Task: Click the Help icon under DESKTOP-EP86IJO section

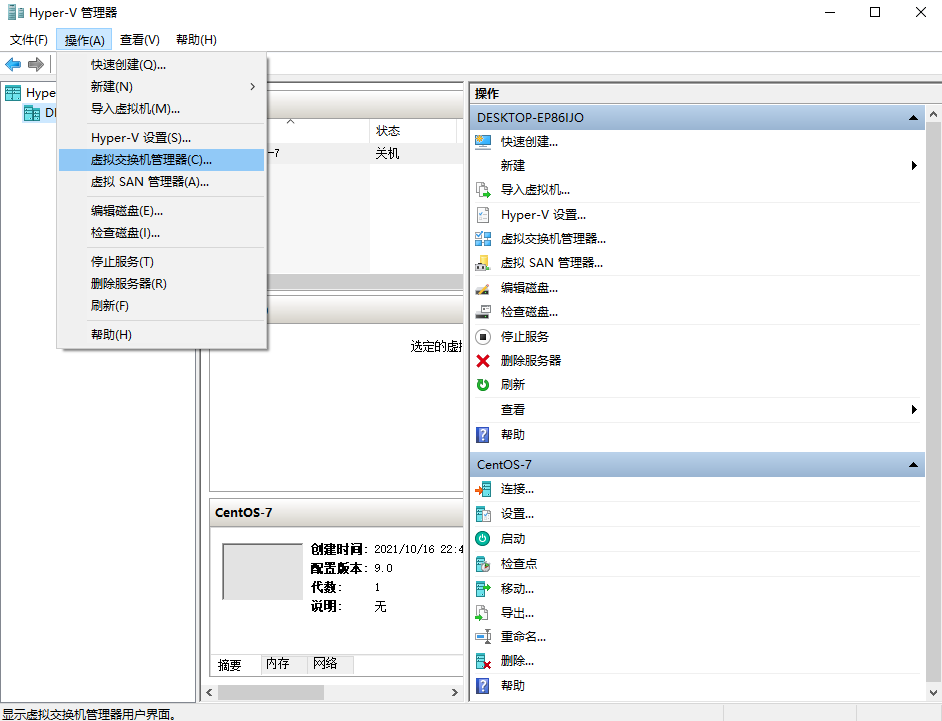Action: 482,434
